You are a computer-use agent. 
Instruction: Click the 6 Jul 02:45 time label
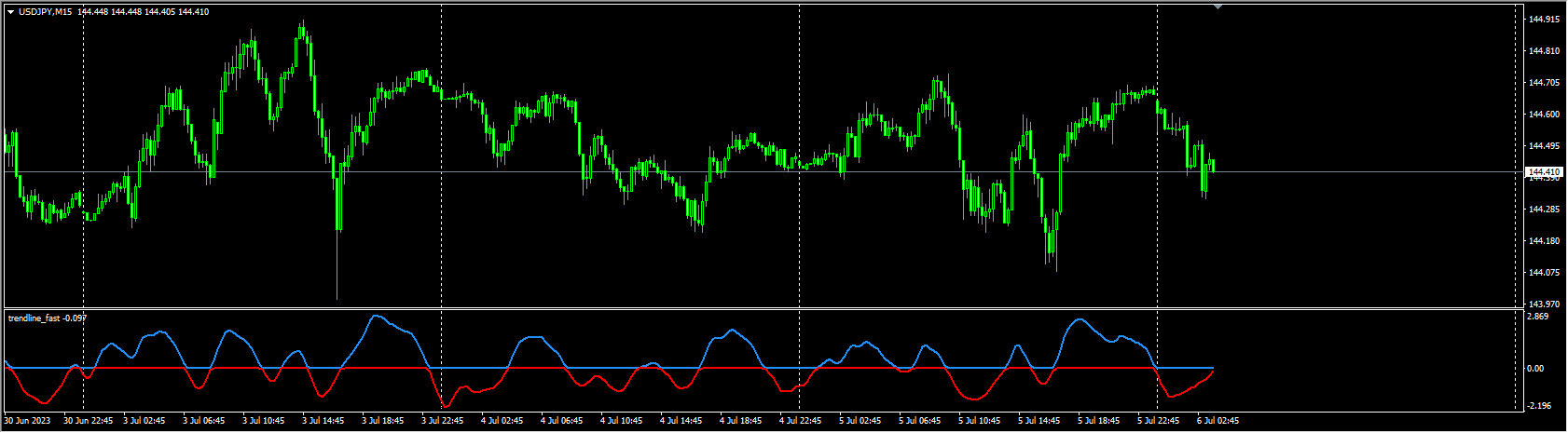coord(1217,421)
